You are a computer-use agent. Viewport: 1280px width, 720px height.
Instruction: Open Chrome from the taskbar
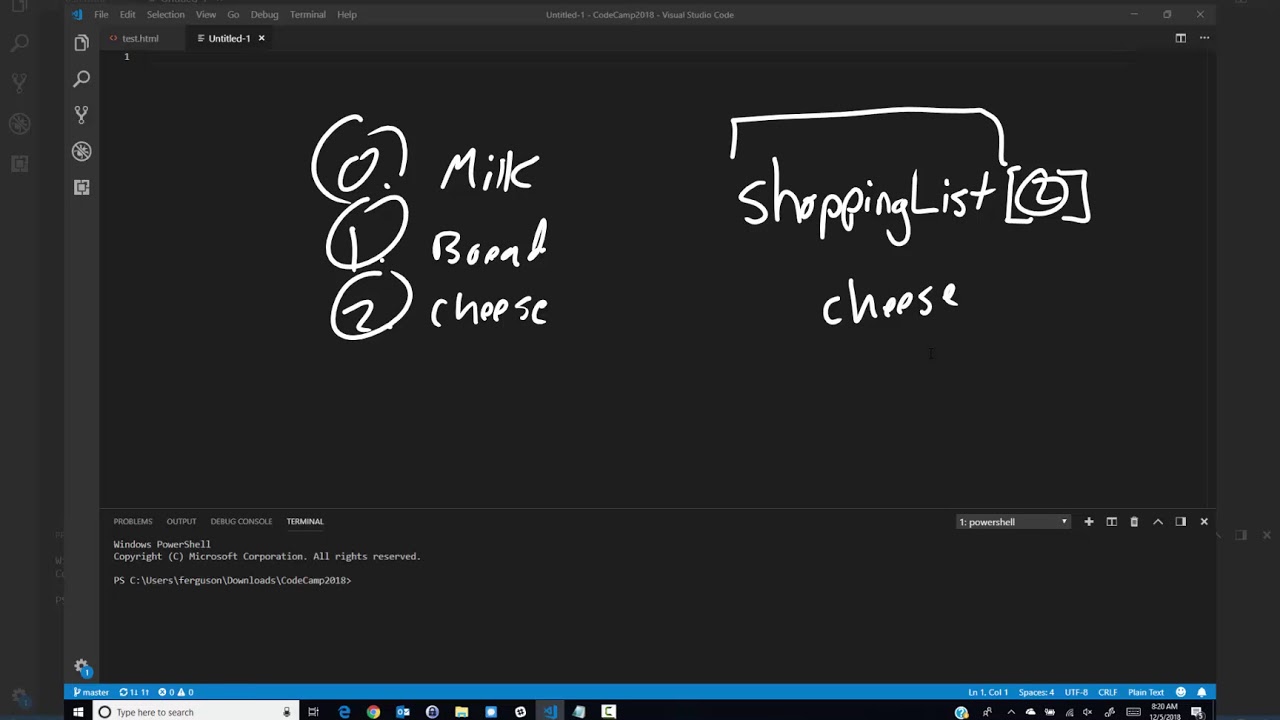[x=373, y=712]
